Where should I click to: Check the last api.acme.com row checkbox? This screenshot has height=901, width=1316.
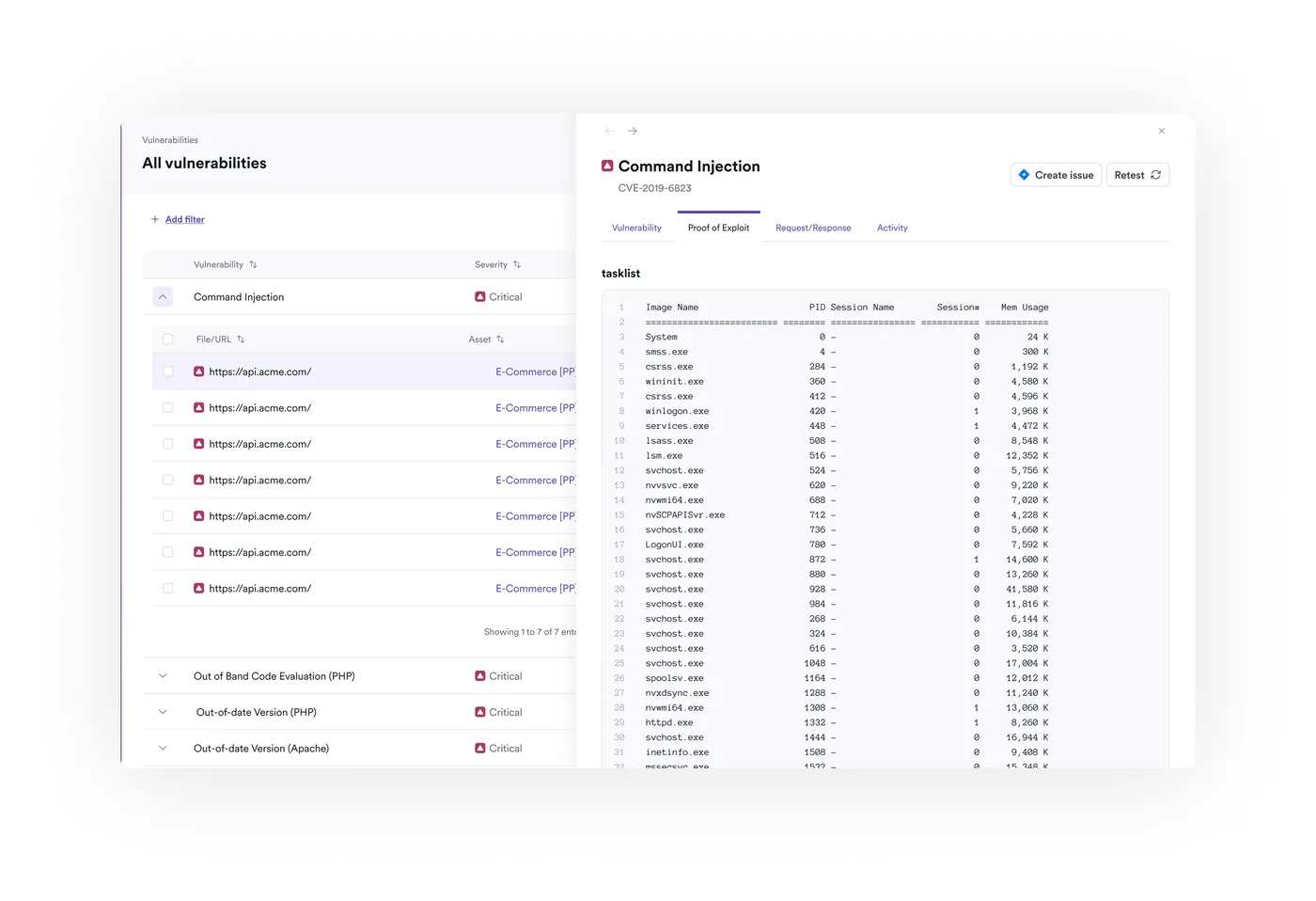point(168,589)
